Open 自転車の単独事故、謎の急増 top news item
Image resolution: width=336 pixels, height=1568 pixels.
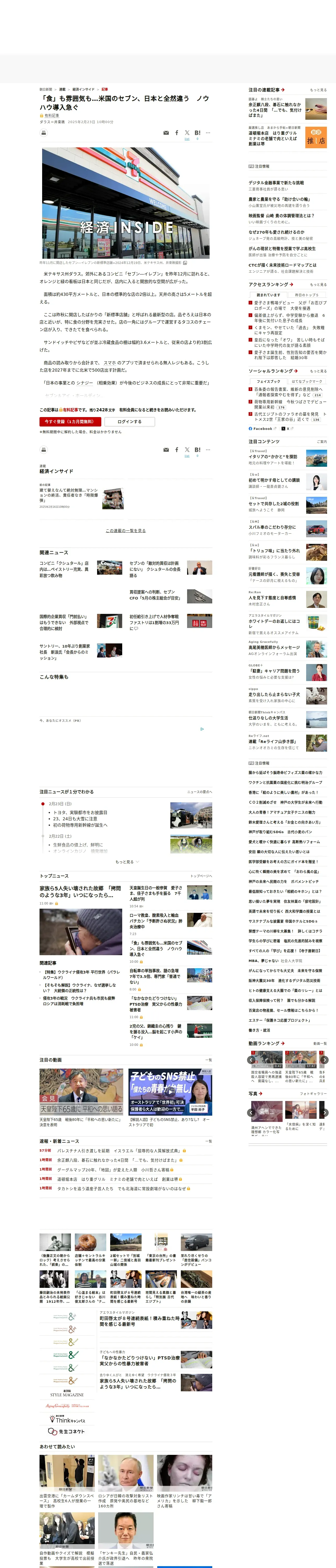point(154,976)
